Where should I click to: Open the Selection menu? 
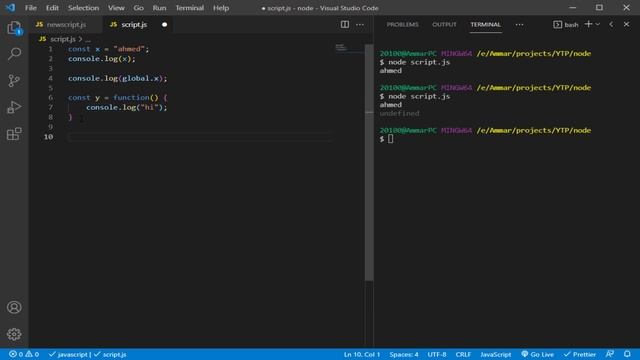point(83,8)
